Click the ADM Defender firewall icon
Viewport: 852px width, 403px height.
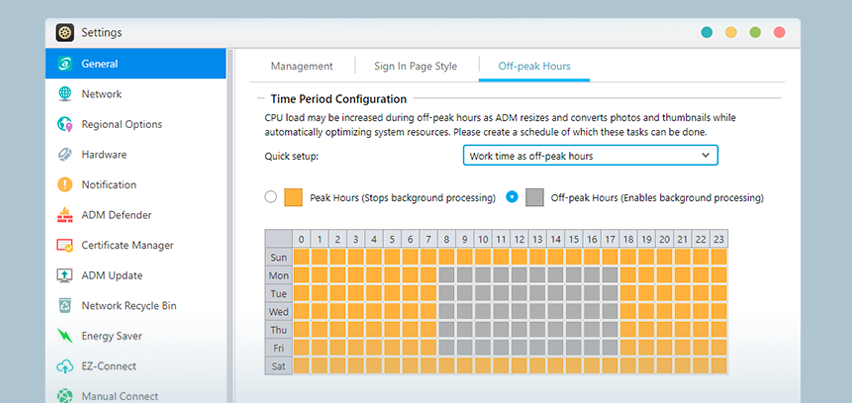(65, 215)
